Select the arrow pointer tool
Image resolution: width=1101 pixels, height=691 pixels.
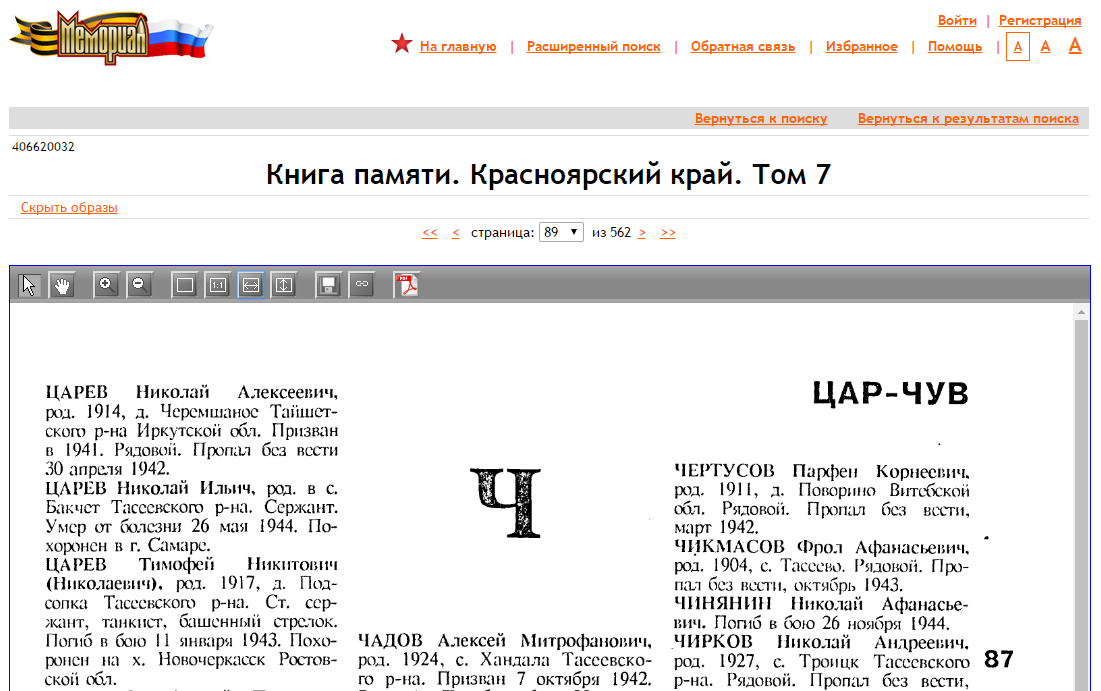(x=29, y=285)
